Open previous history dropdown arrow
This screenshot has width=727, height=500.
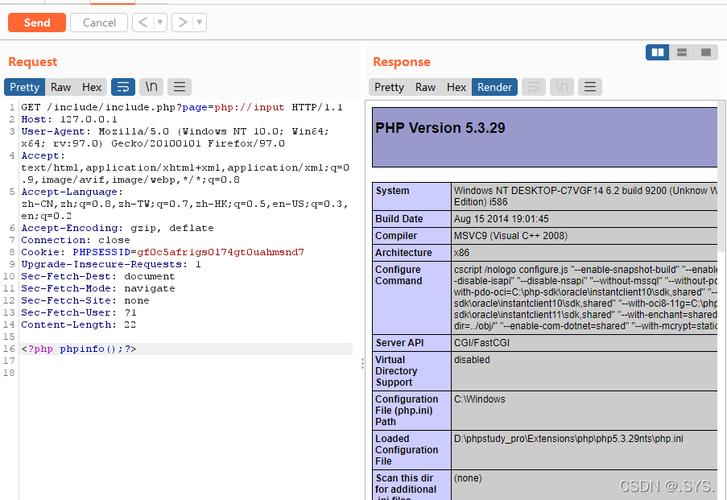tap(160, 22)
